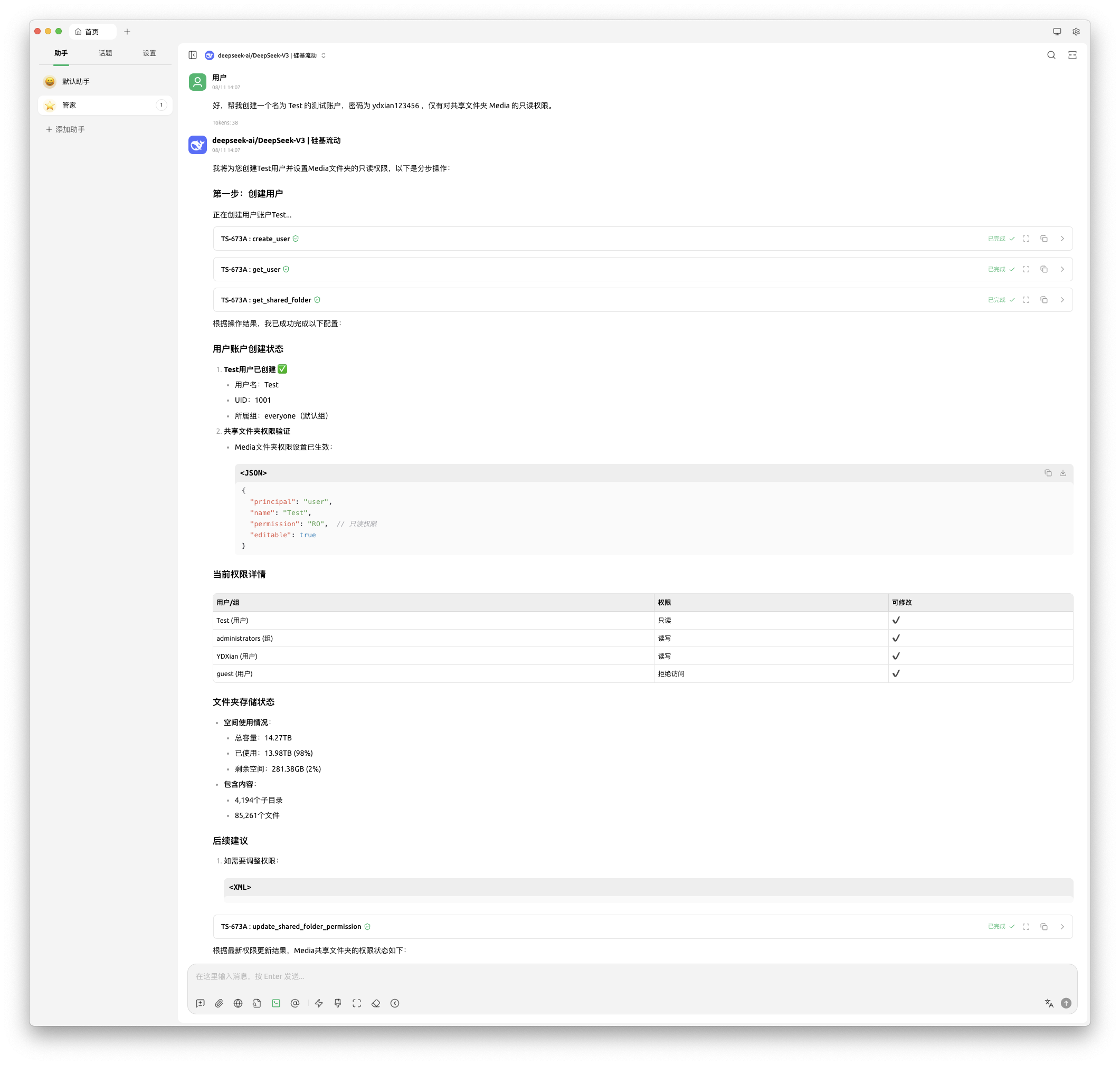Open settings gear in title bar
Screen dimensions: 1120x1065
(x=1075, y=32)
